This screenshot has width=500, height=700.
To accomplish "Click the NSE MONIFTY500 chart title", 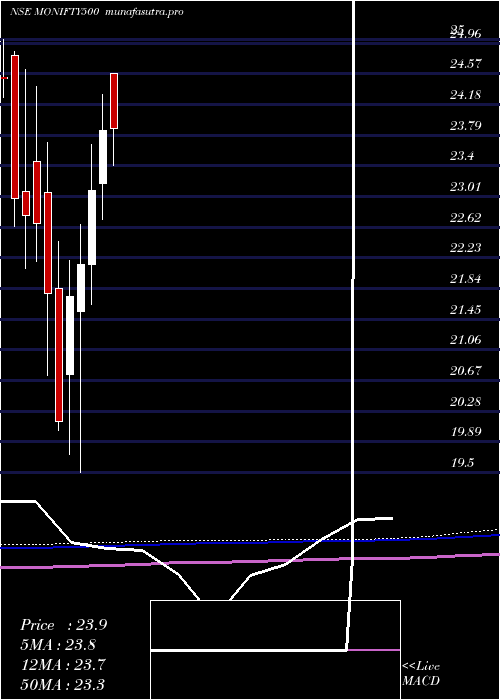I will [x=56, y=12].
